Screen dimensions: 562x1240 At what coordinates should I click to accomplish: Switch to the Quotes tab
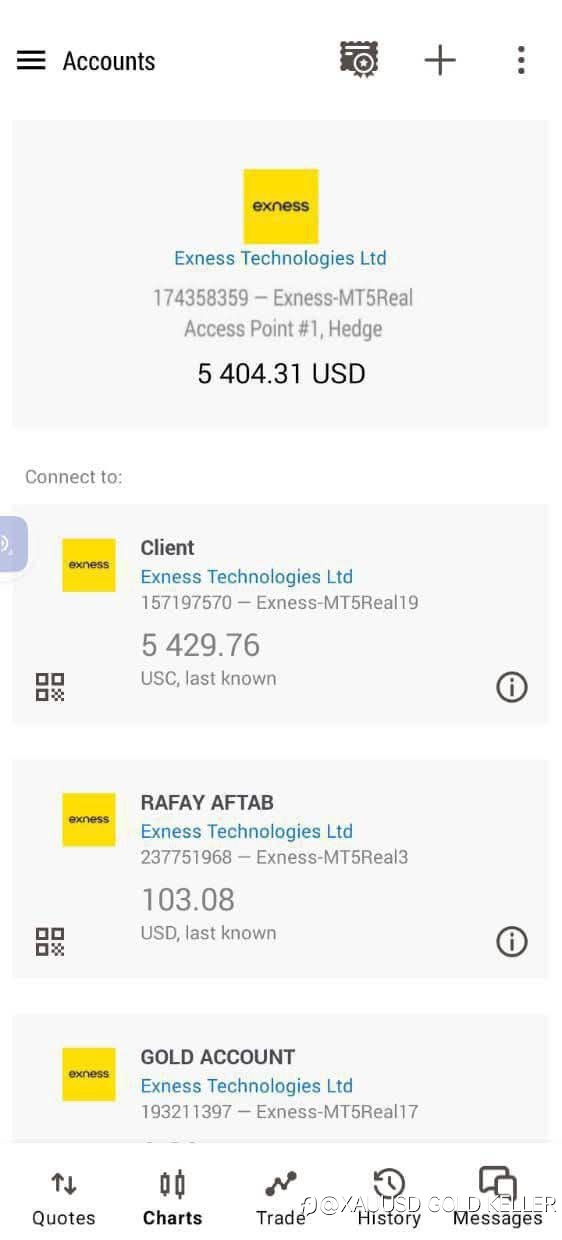coord(64,1199)
